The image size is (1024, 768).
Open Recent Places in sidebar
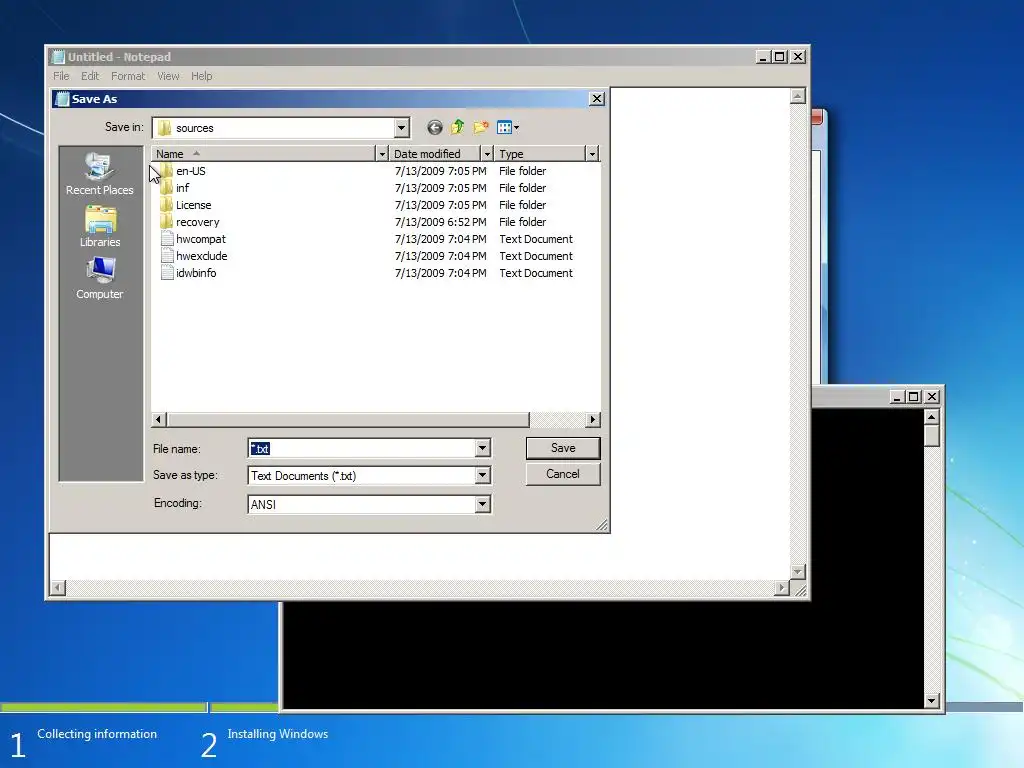99,174
